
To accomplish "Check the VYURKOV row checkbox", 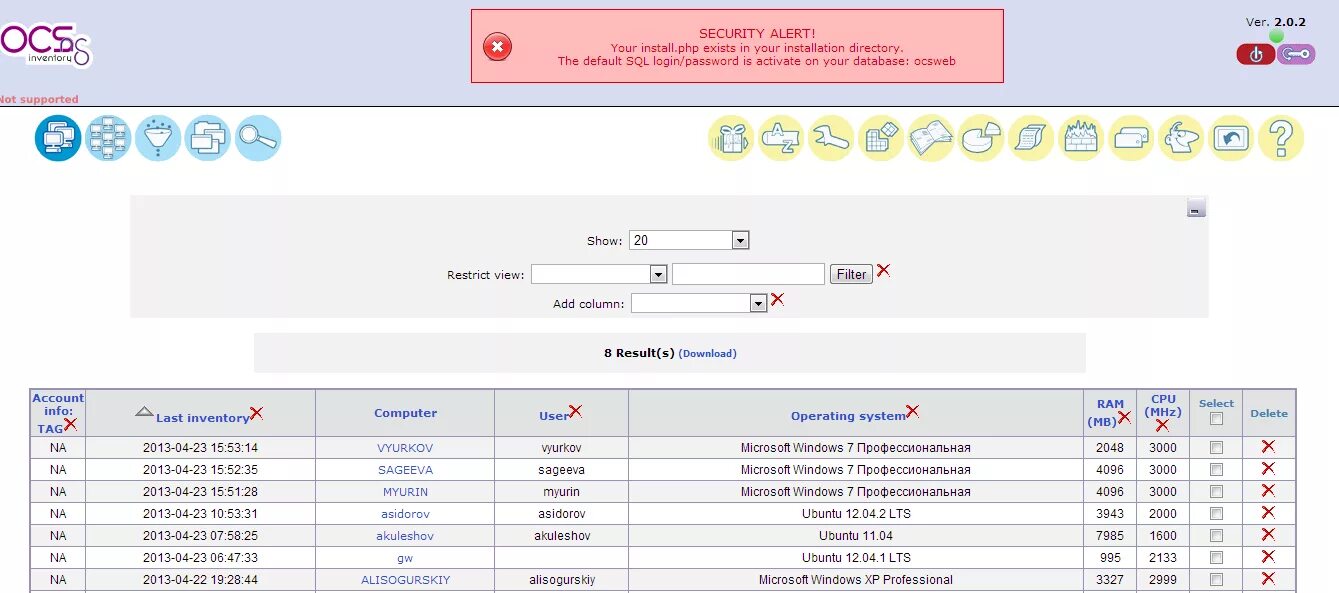I will coord(1216,447).
